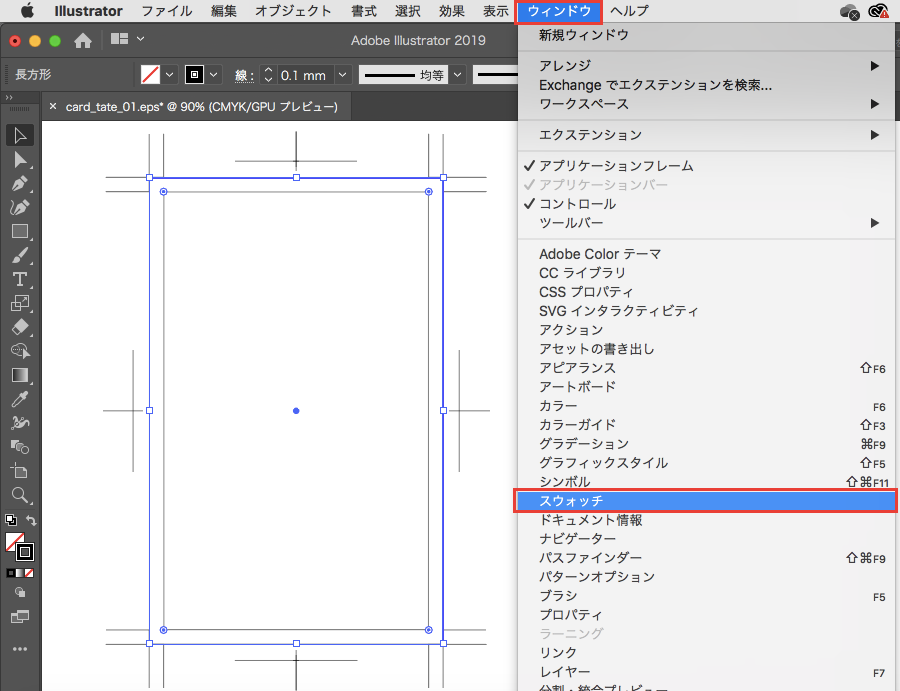
Task: Select the Pen tool
Action: pyautogui.click(x=19, y=184)
